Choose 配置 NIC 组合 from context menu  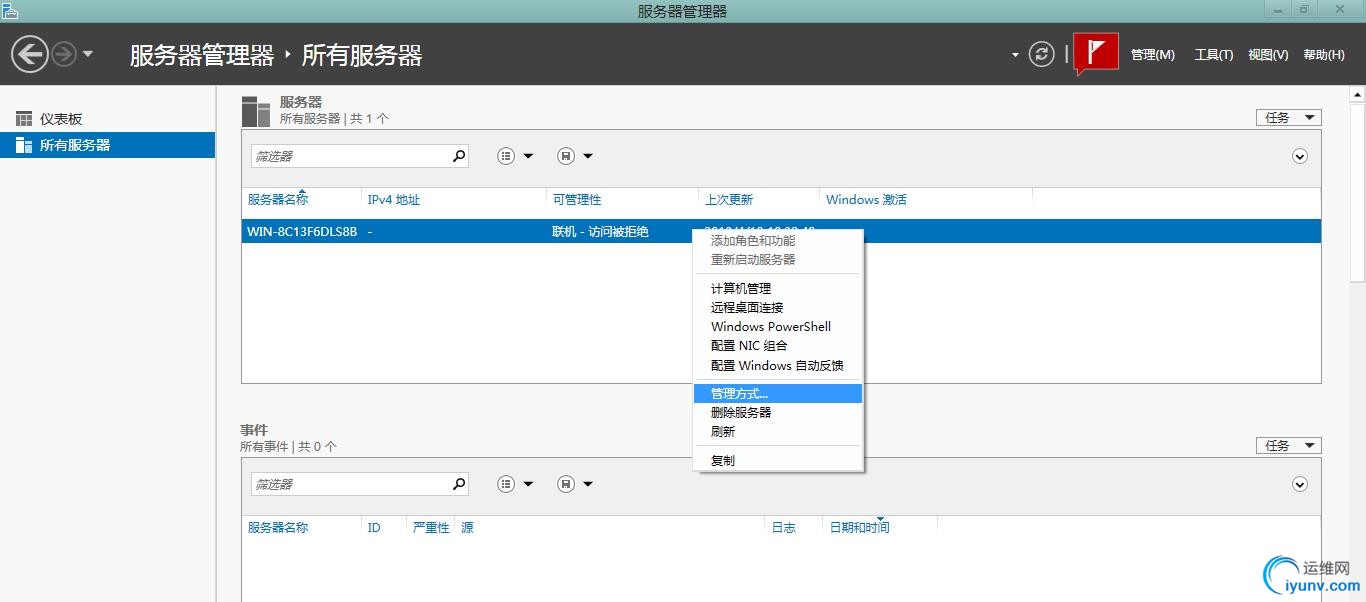coord(778,345)
